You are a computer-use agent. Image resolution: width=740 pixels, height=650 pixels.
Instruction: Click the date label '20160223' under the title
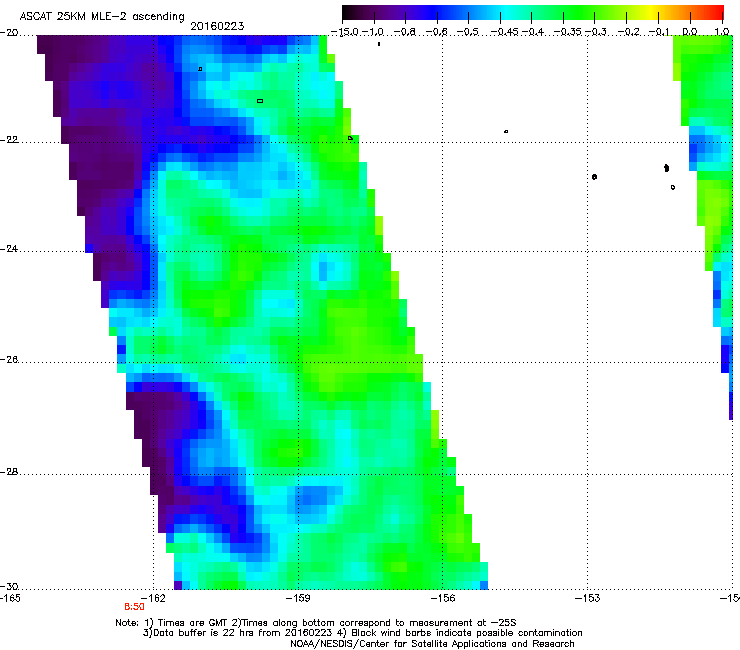tap(217, 26)
